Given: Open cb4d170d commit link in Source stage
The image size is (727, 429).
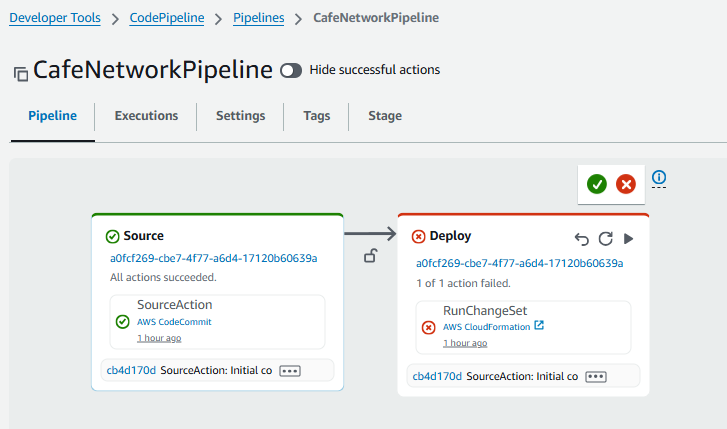Looking at the screenshot, I should [x=131, y=370].
